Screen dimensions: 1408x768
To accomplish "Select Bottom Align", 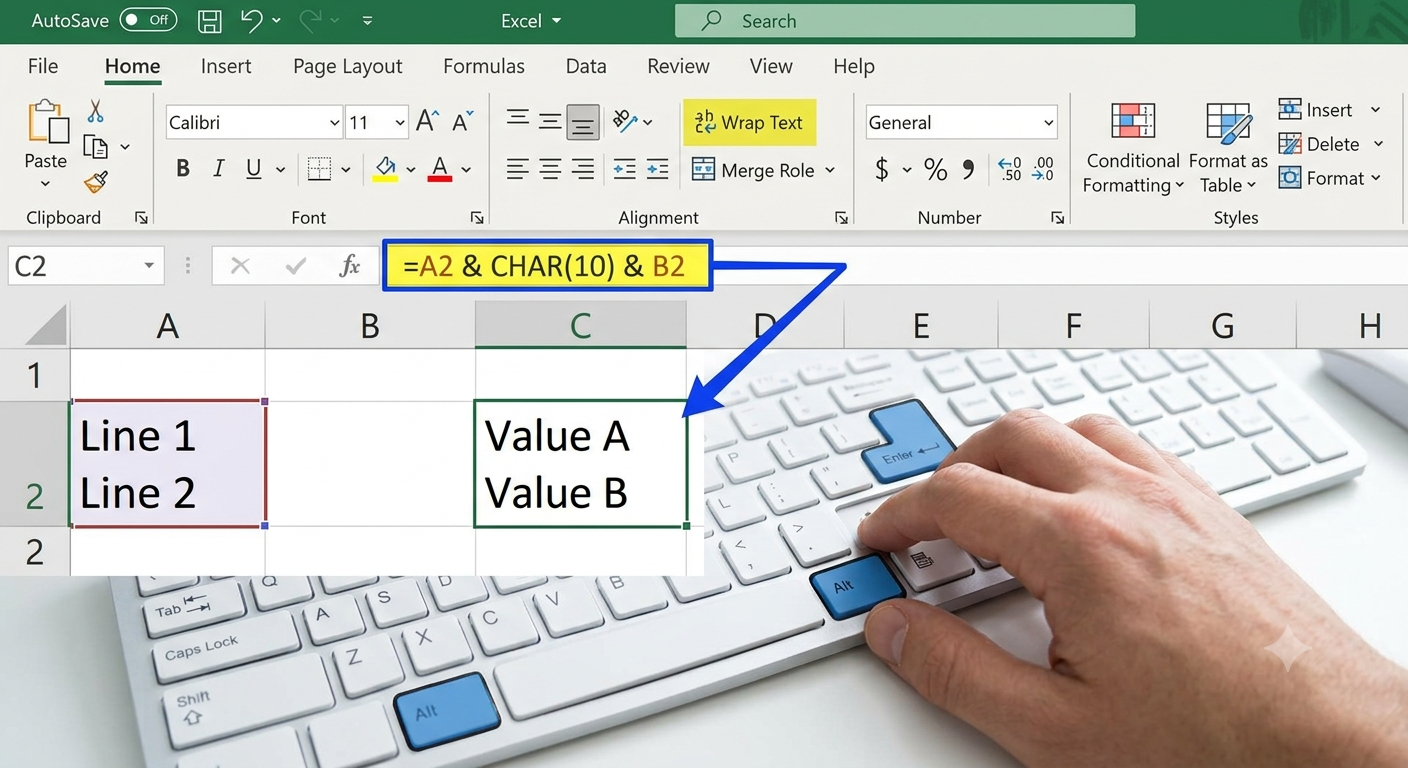I will point(583,122).
